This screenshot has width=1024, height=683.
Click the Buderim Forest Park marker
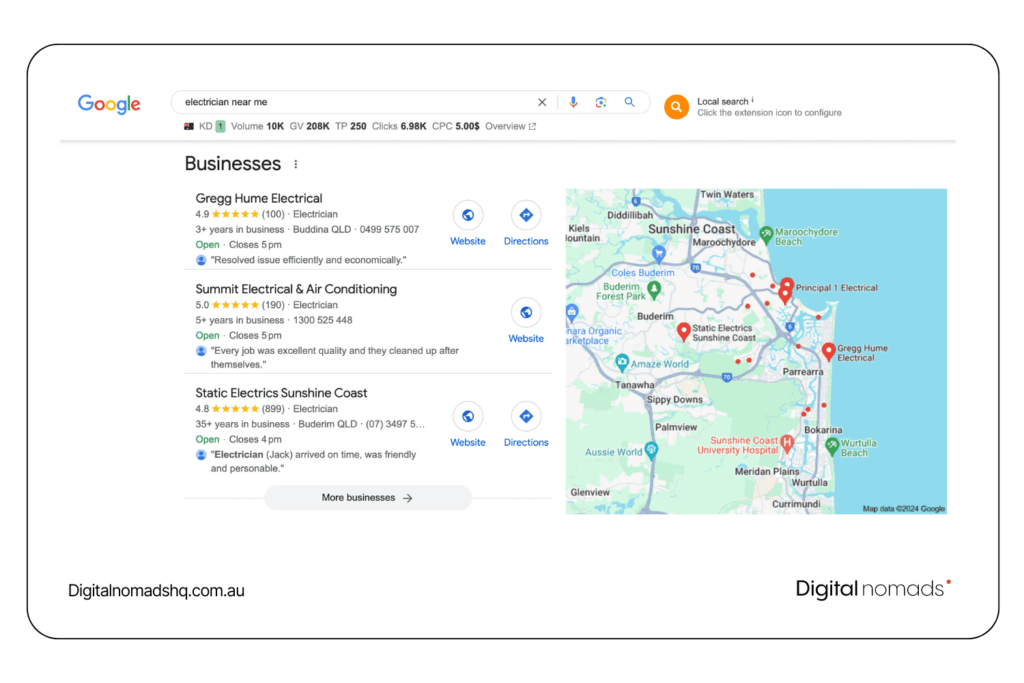pyautogui.click(x=654, y=288)
